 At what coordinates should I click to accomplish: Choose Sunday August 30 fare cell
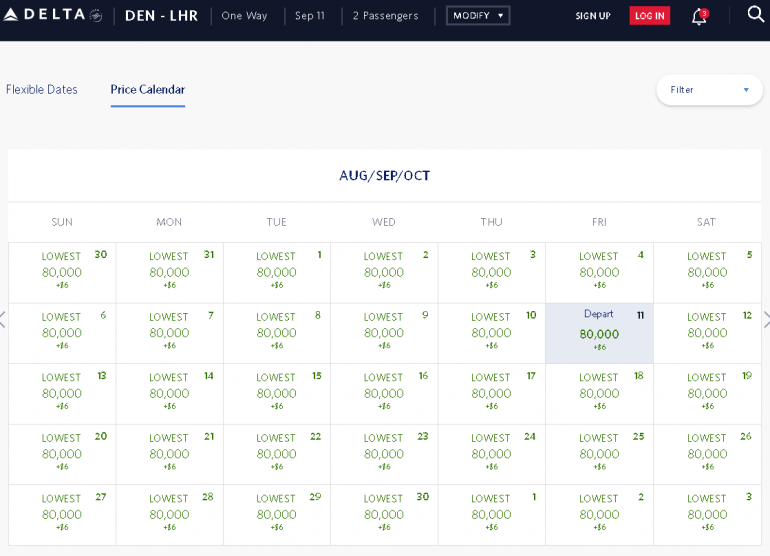click(62, 272)
